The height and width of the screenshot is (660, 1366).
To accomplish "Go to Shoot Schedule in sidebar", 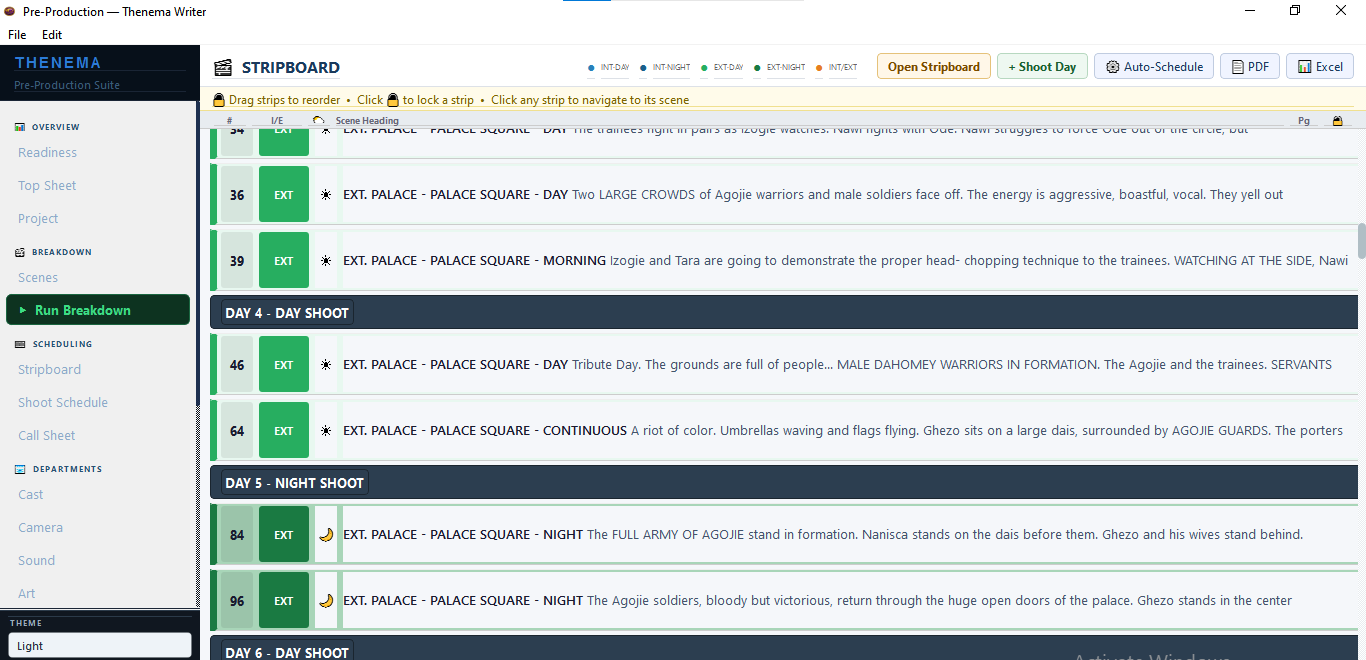I will pyautogui.click(x=63, y=402).
